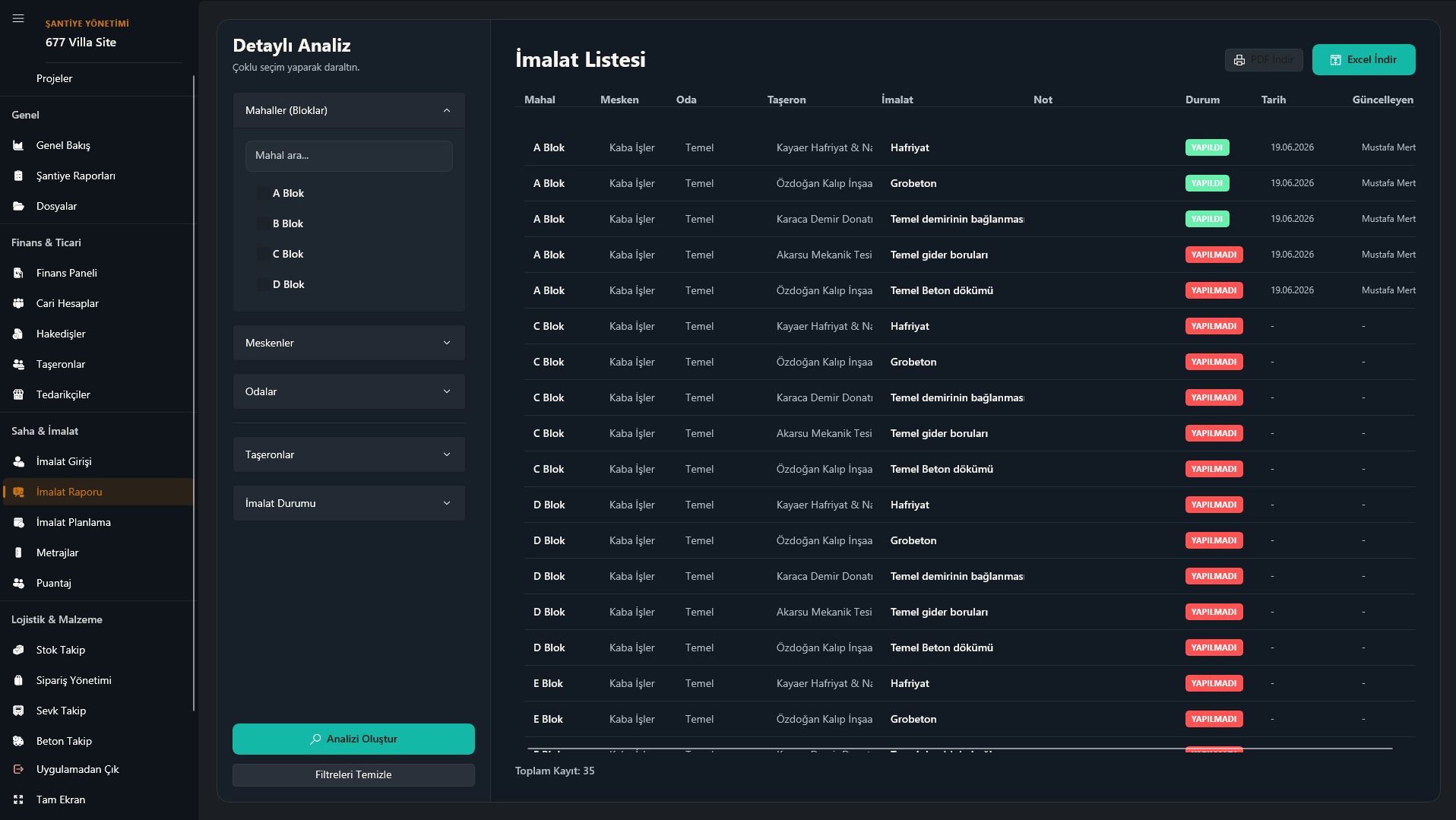Click the Stok Takip icon
Screen dimensions: 1456x820
pos(18,650)
